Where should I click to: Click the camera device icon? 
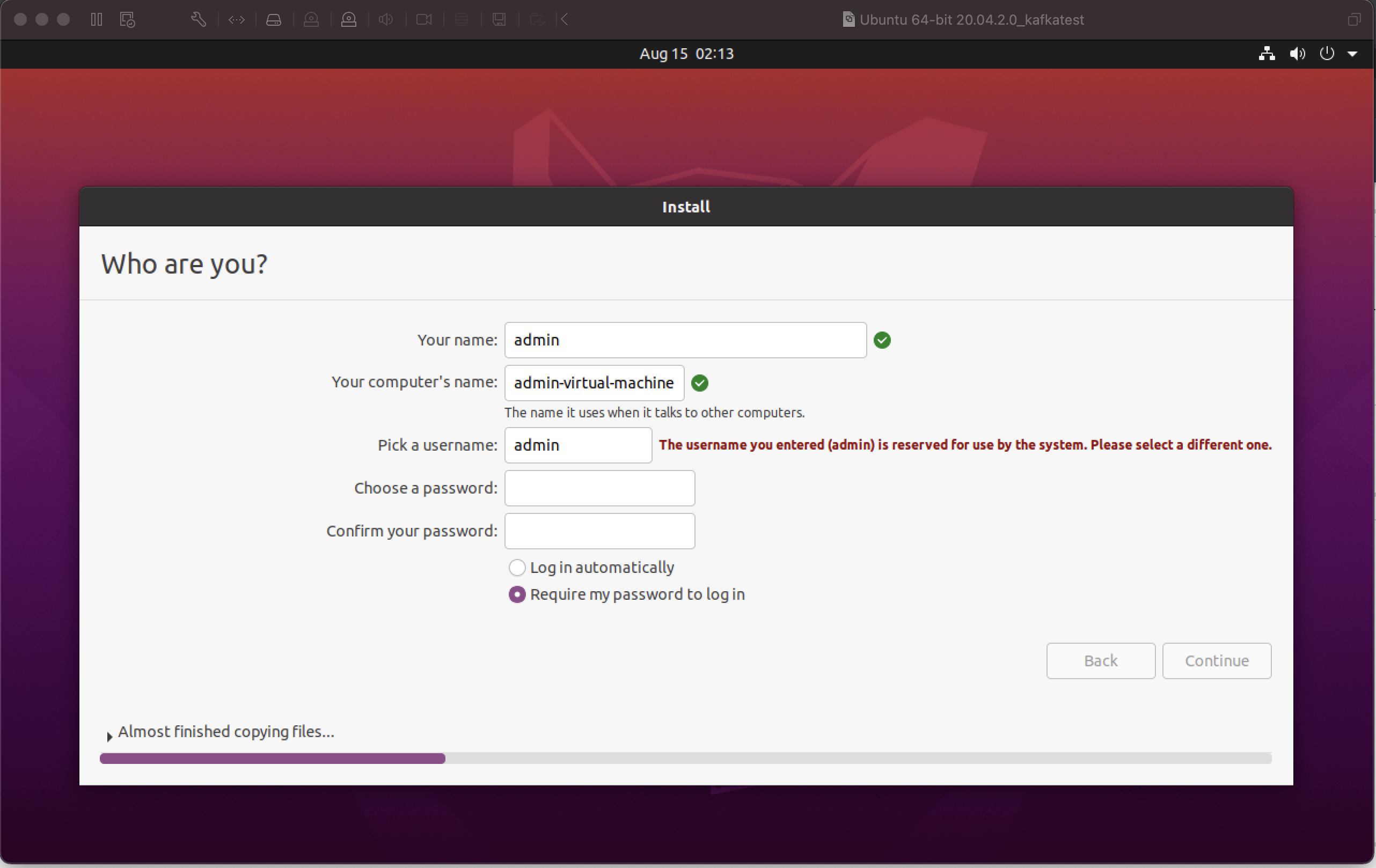tap(423, 19)
